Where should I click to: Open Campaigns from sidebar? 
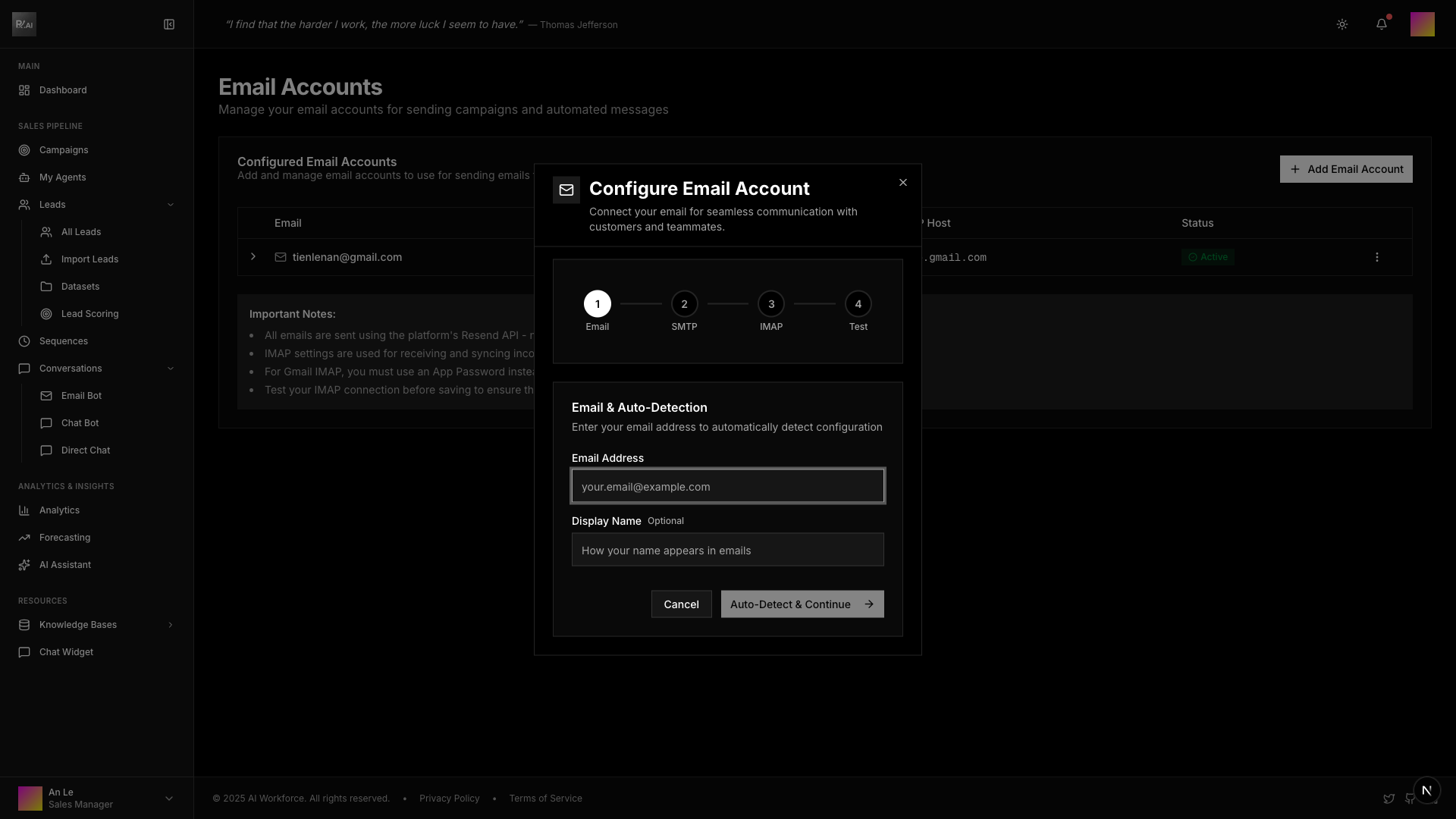pos(64,150)
